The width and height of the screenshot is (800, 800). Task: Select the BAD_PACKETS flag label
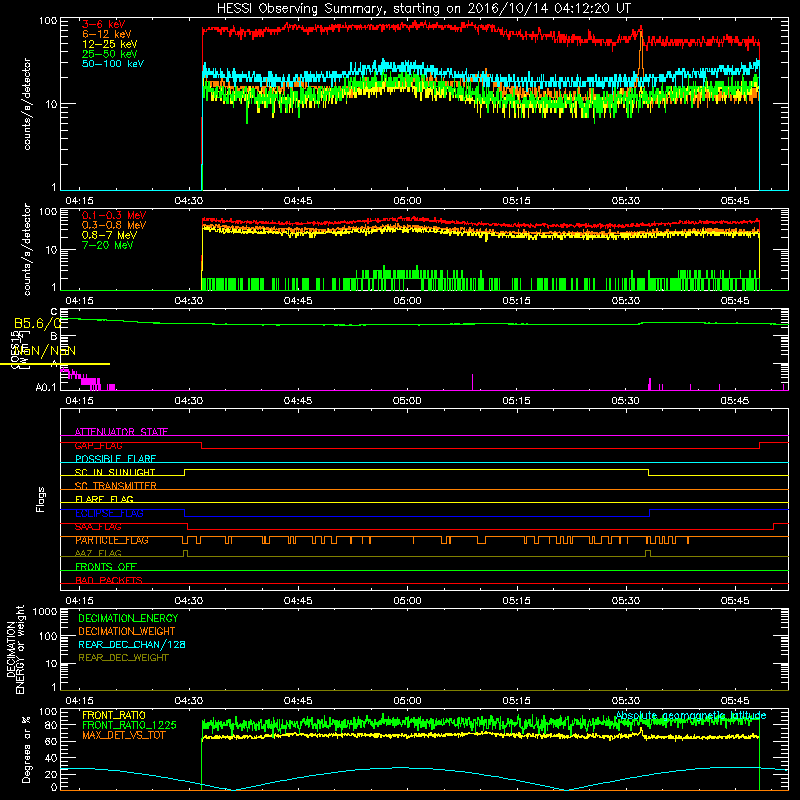coord(109,580)
